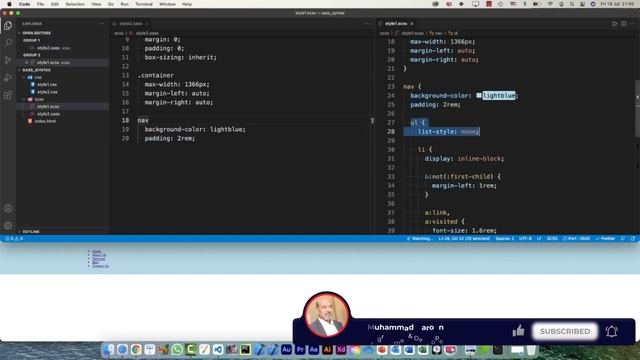Open the Source Control view
This screenshot has width=640, height=360.
coord(8,60)
